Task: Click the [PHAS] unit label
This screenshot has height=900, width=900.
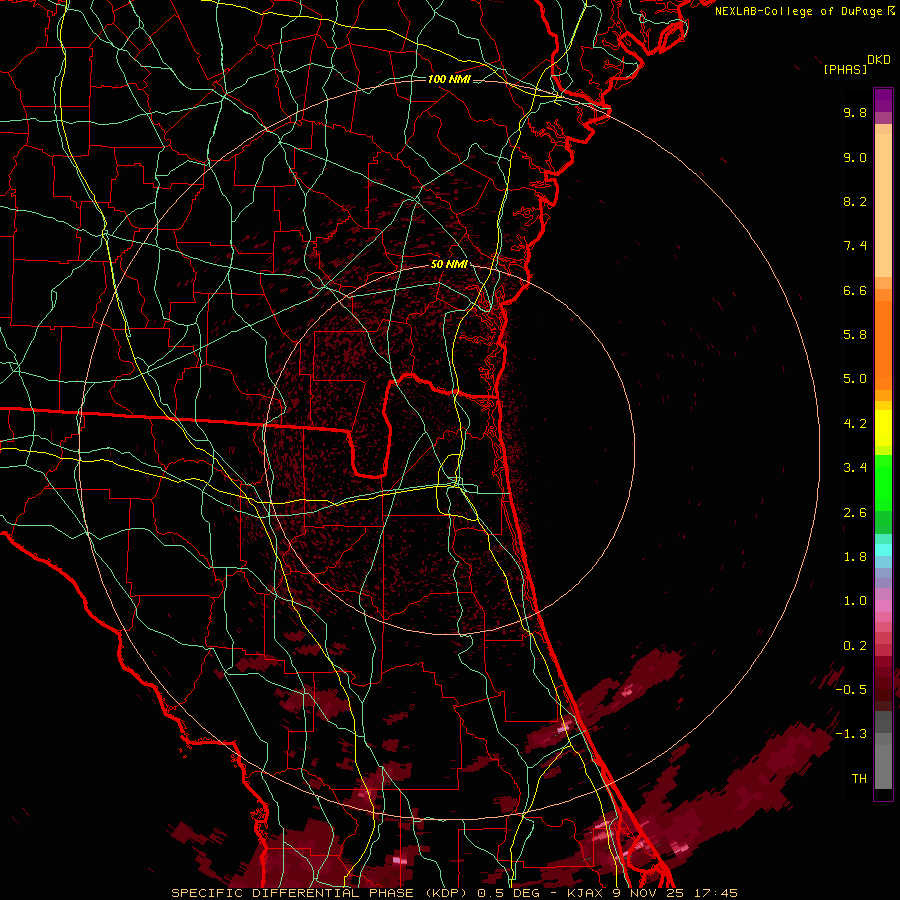Action: pyautogui.click(x=845, y=69)
